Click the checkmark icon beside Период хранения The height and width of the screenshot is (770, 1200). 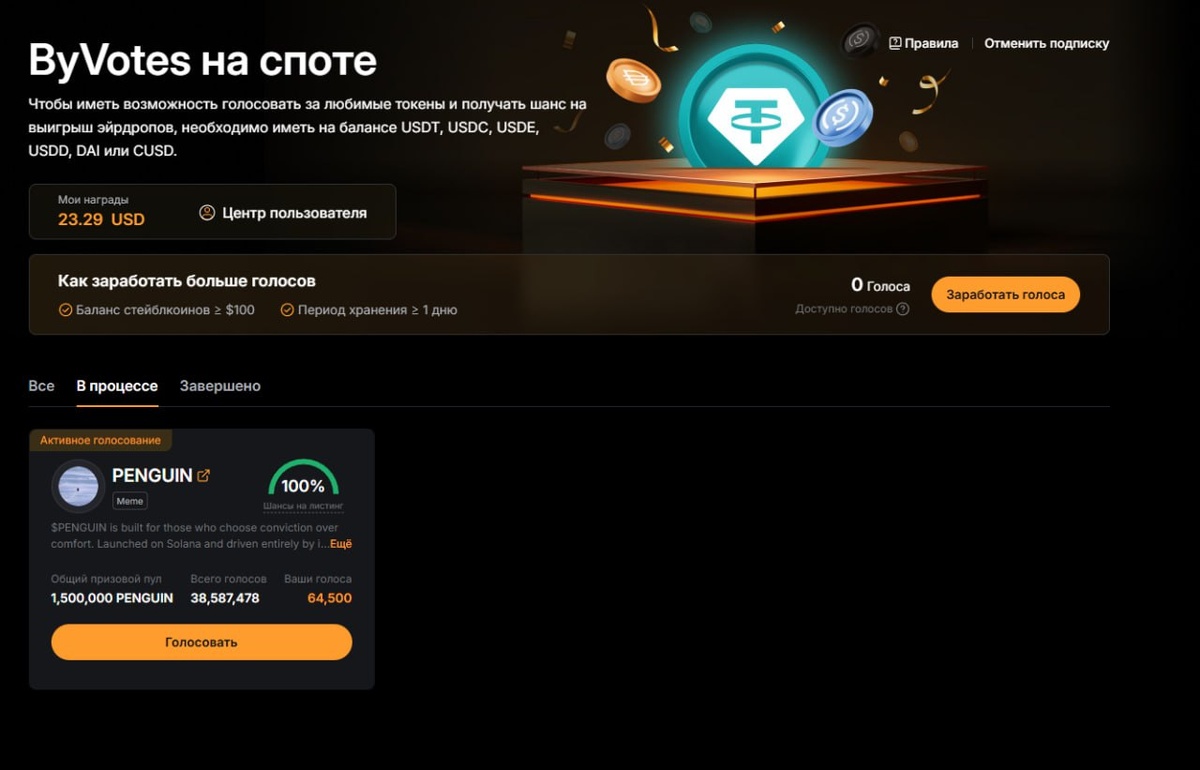point(287,310)
